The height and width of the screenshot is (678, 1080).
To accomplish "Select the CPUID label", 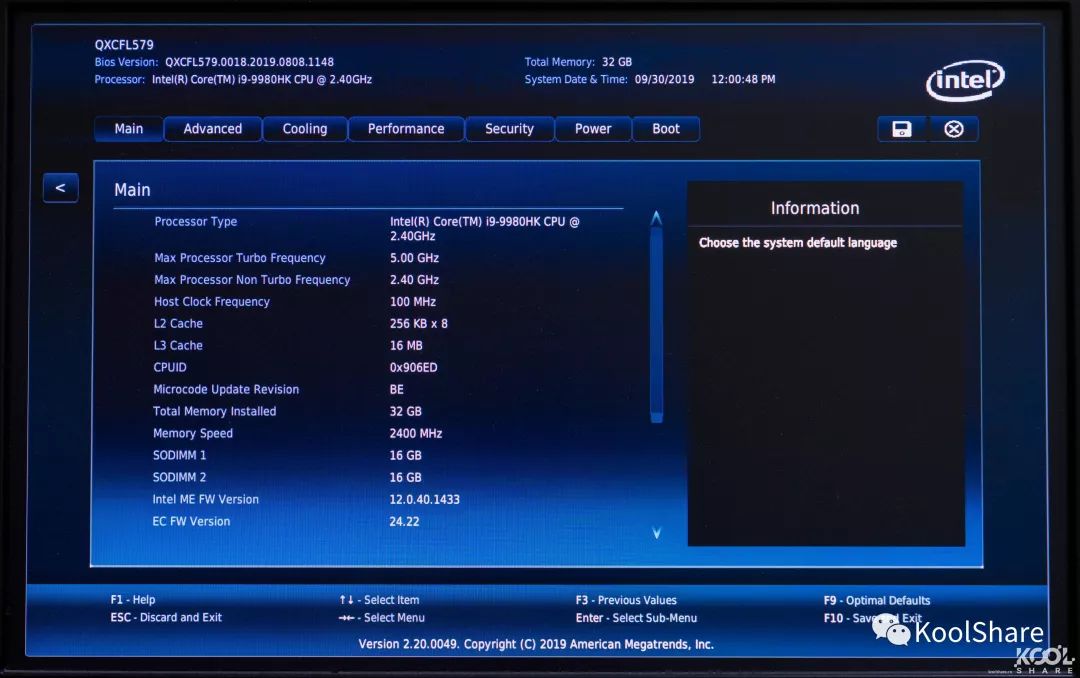I will [x=169, y=367].
